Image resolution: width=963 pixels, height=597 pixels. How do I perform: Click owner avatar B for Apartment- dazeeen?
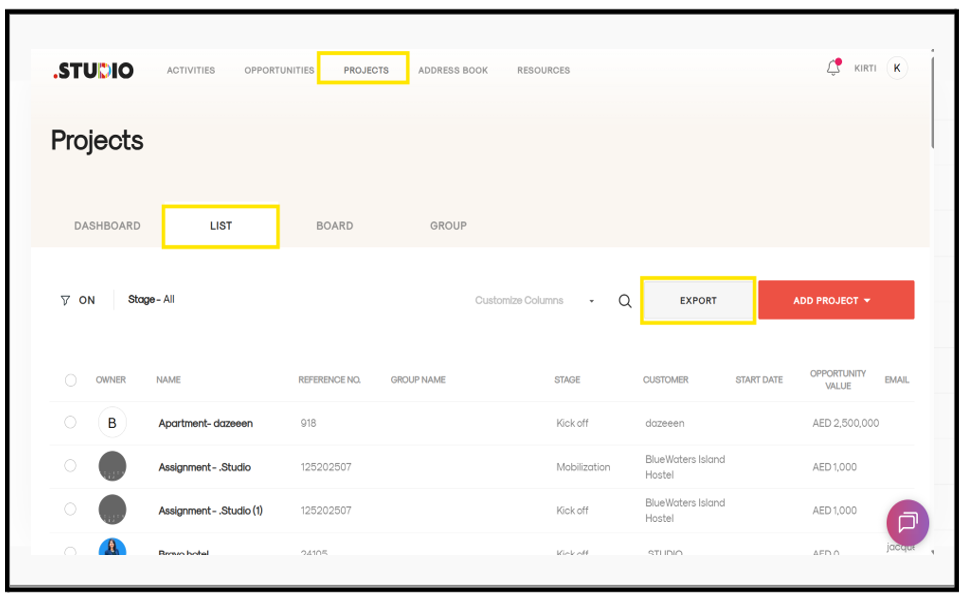(112, 423)
